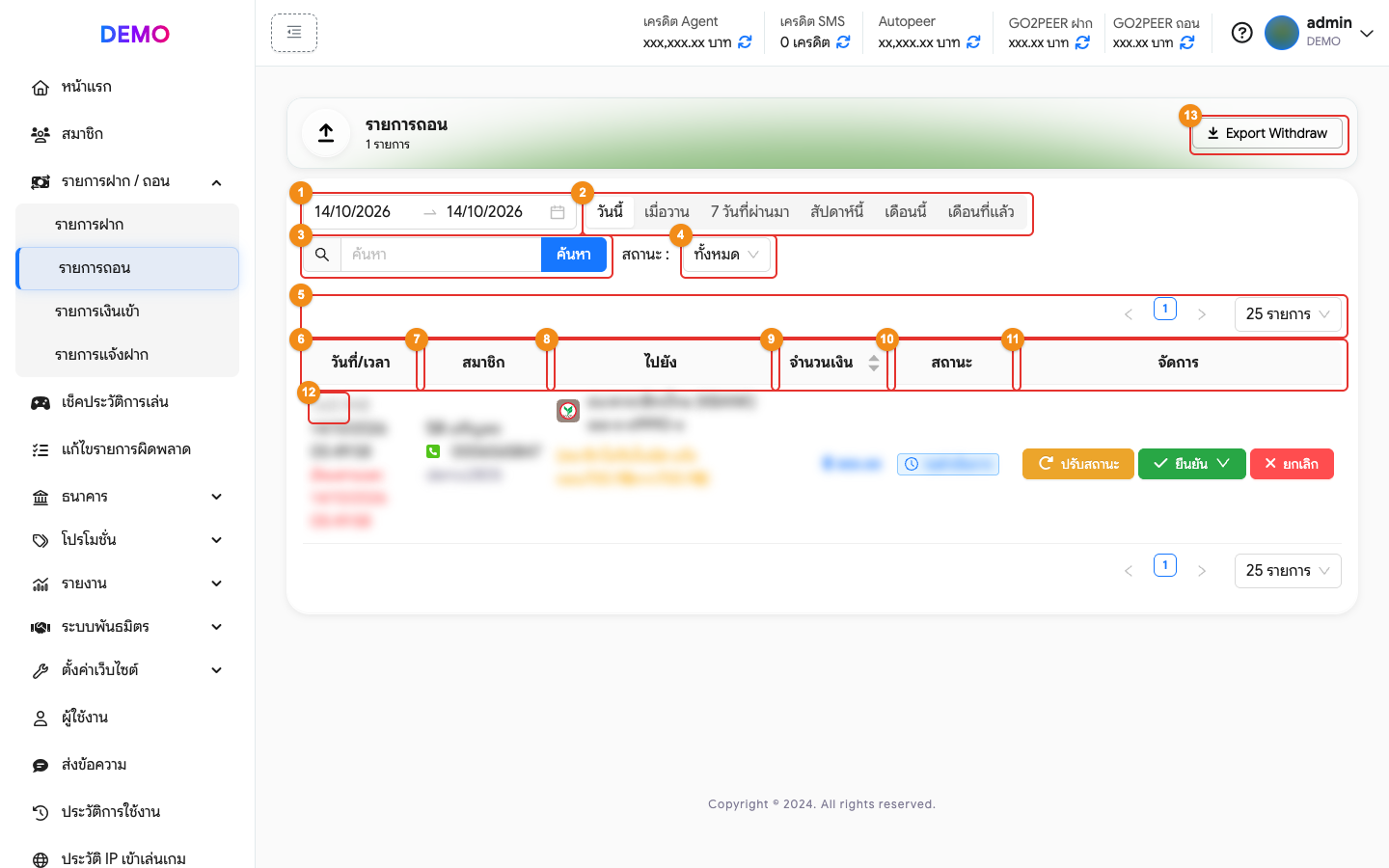Click the ส่งข้อความ chat icon
The height and width of the screenshot is (868, 1389).
click(x=41, y=766)
